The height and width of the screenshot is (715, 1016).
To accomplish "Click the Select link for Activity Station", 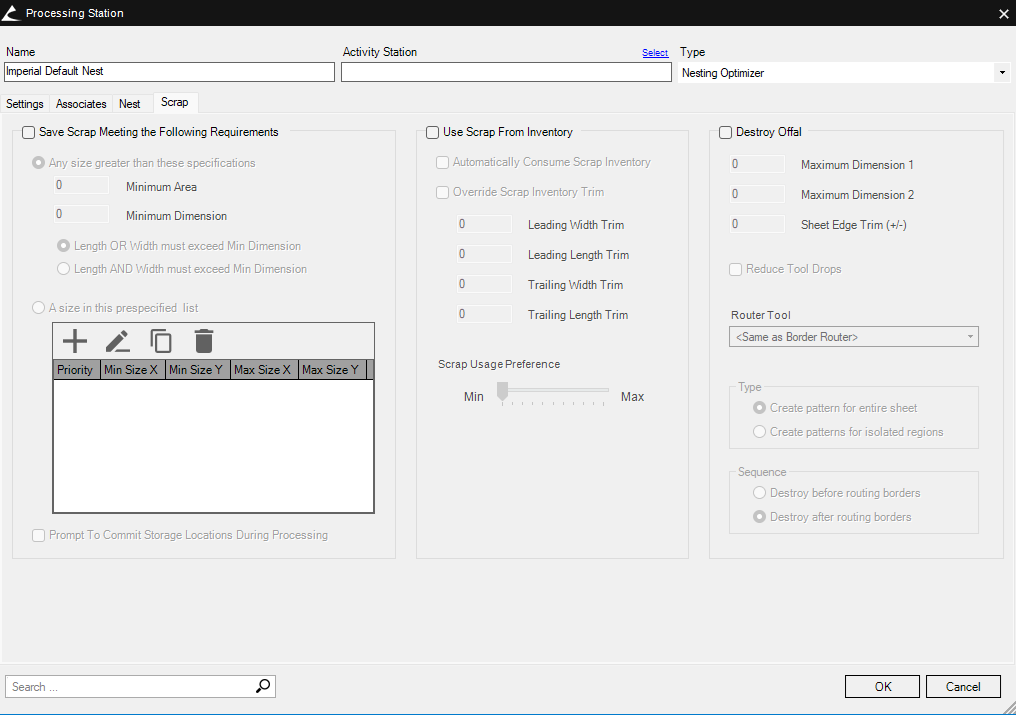I will coord(655,53).
